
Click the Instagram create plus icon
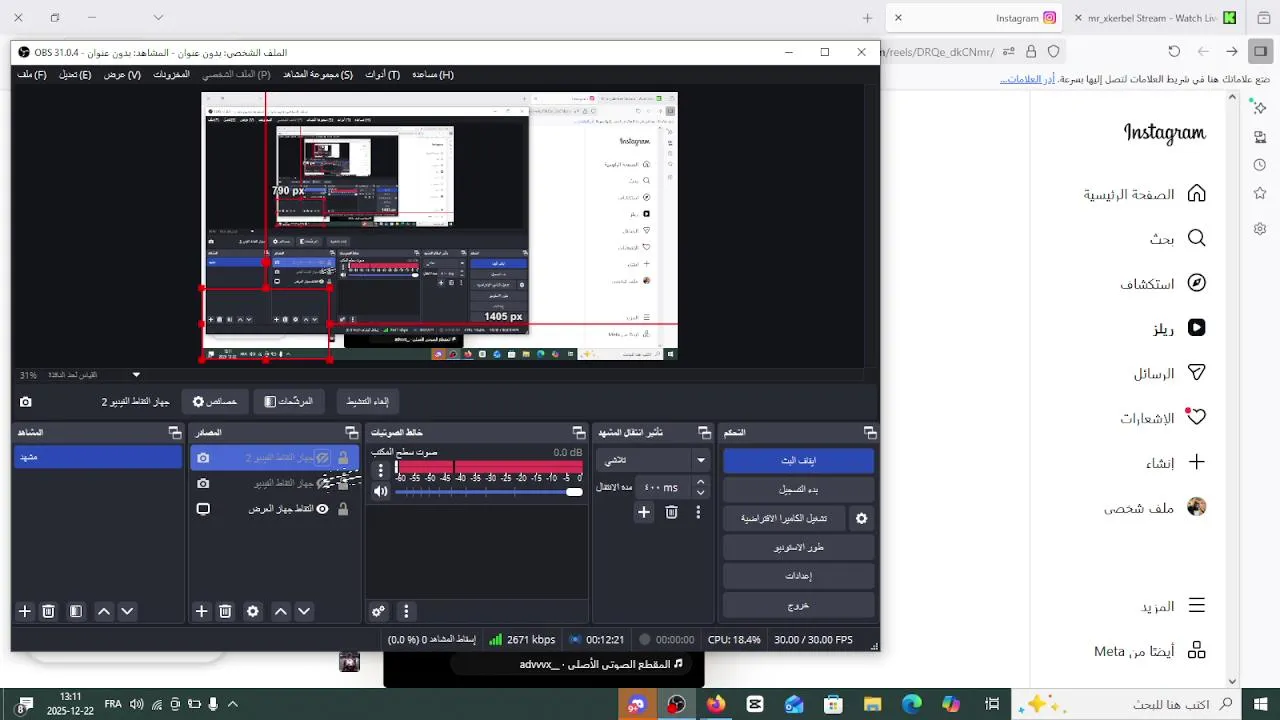[x=1196, y=462]
